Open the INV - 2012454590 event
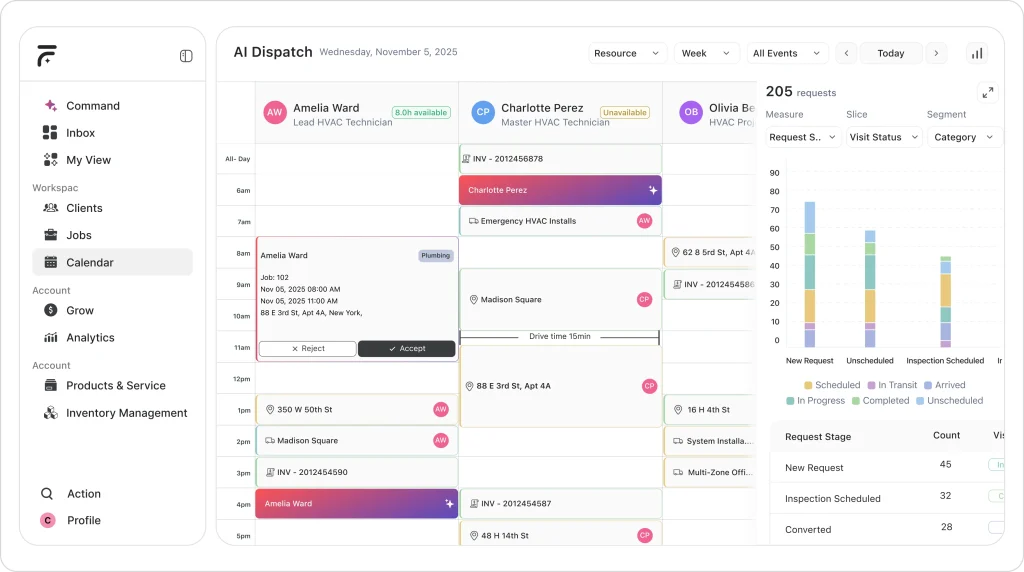Viewport: 1024px width, 572px height. point(357,472)
